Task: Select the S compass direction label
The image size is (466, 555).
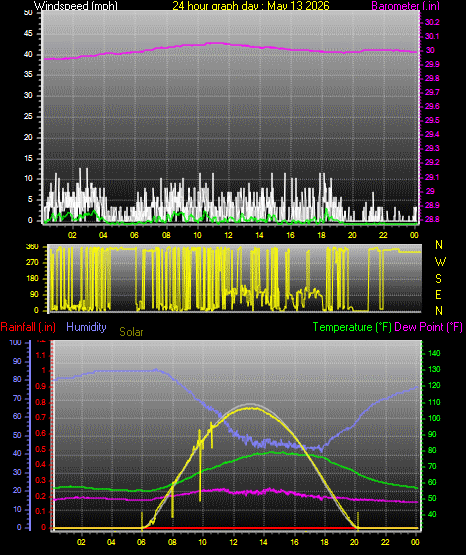Action: pos(438,279)
